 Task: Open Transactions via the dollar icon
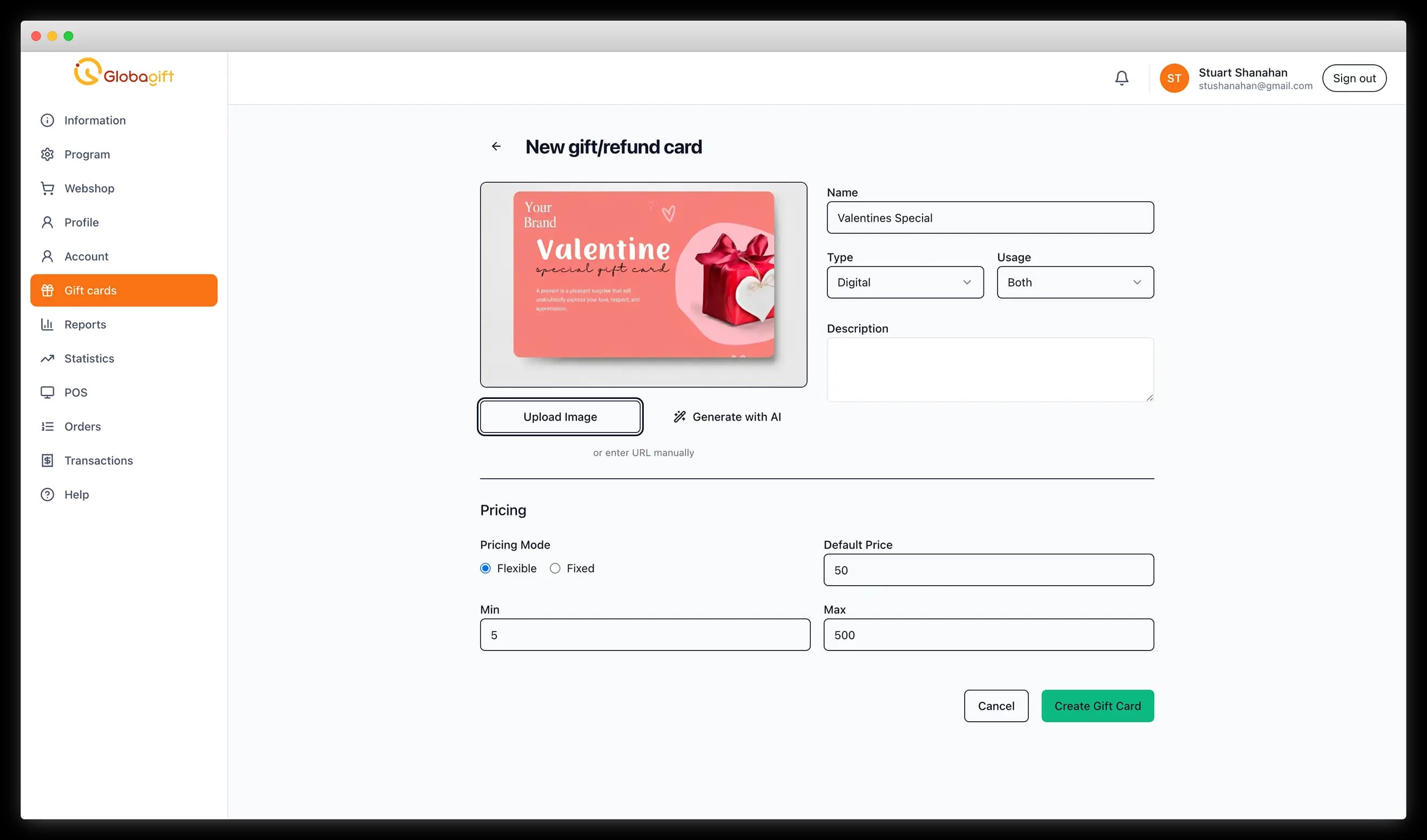tap(48, 460)
